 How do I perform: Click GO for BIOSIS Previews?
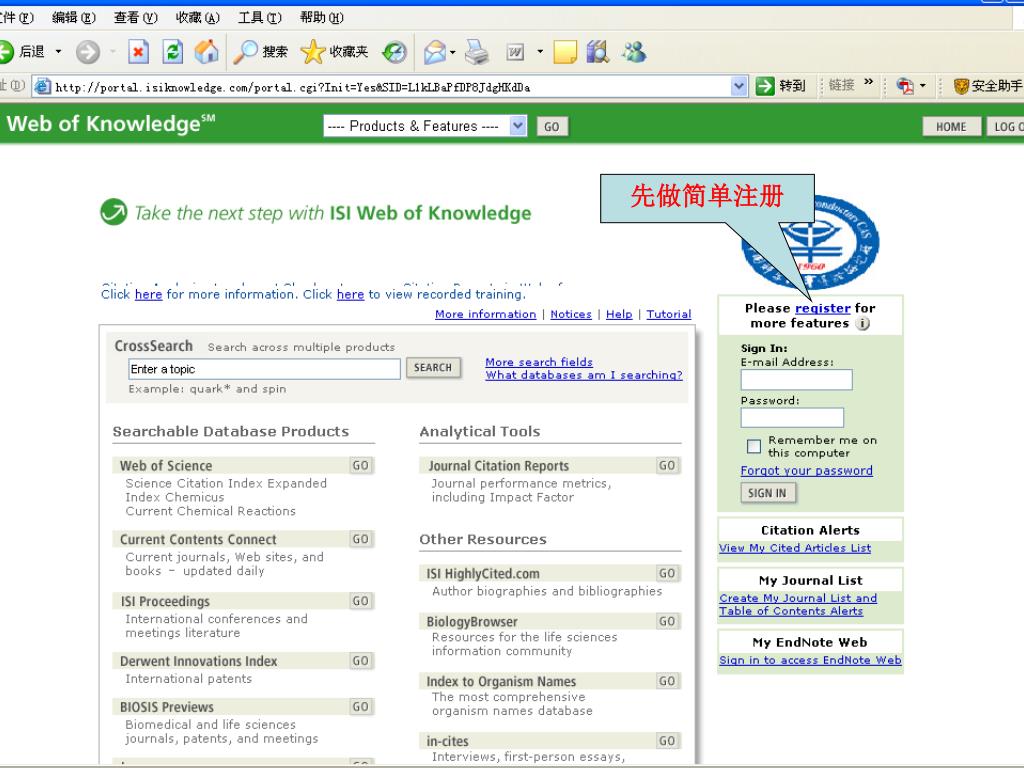point(360,707)
